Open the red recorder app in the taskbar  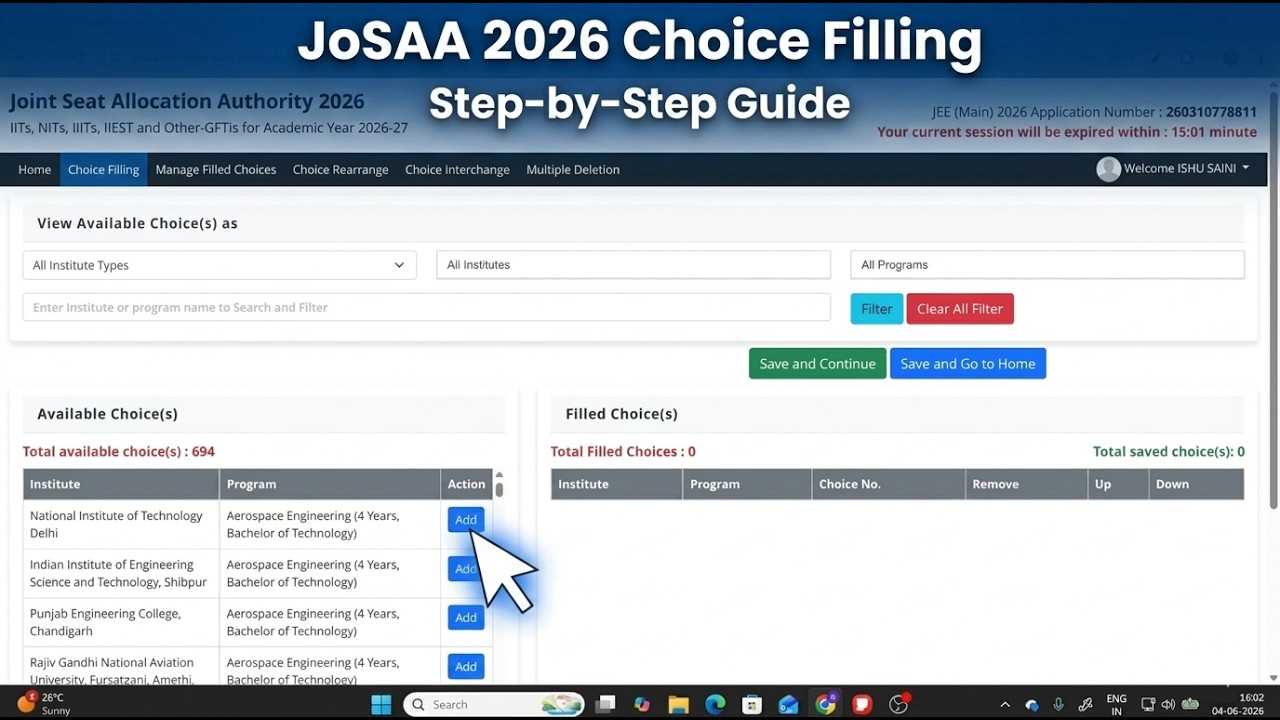click(862, 704)
